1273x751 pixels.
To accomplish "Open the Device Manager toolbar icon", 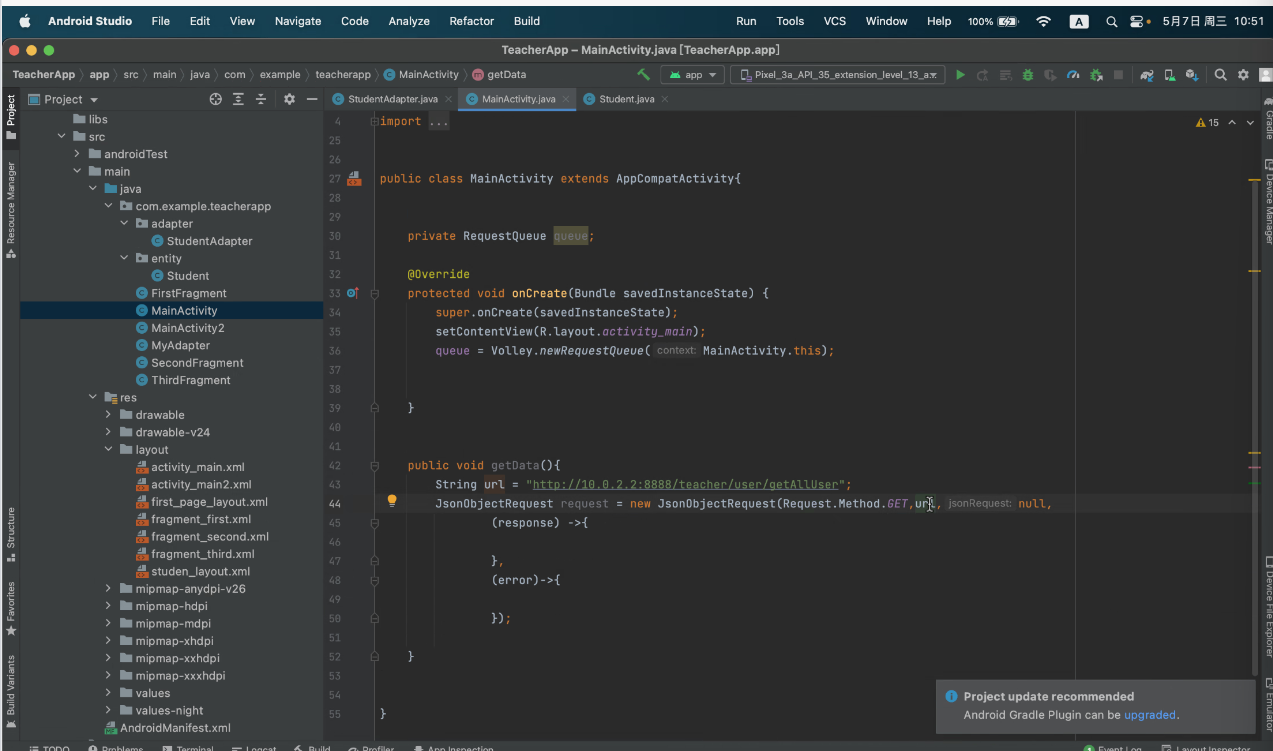I will [x=1169, y=75].
